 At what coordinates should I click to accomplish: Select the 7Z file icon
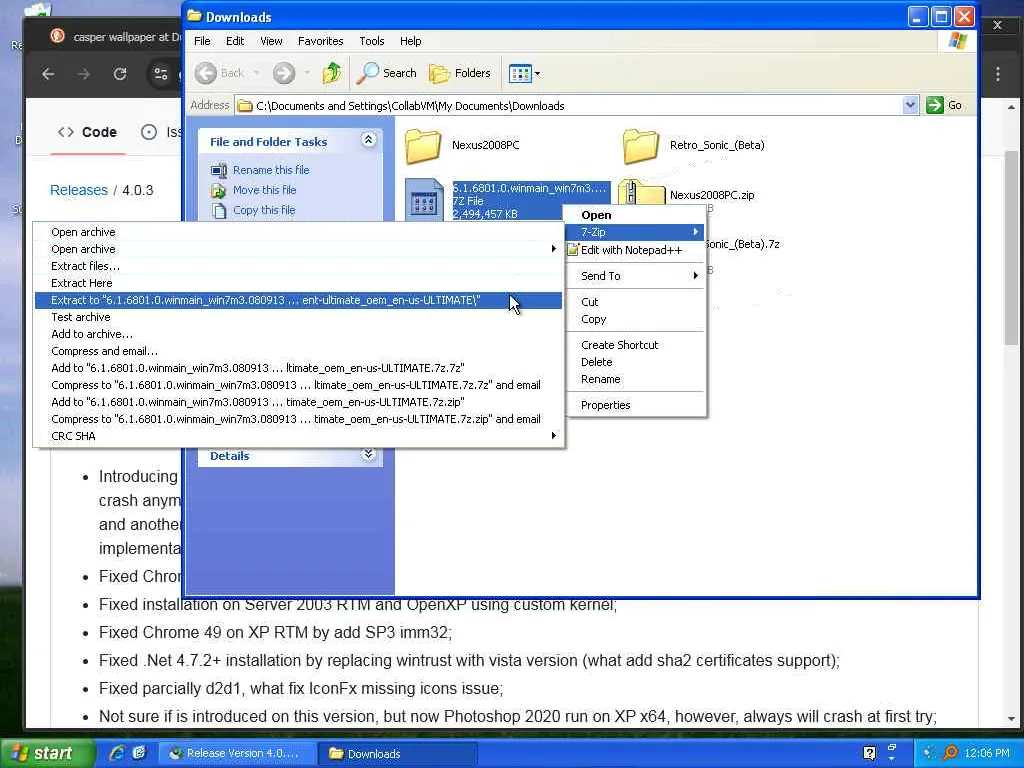point(424,199)
